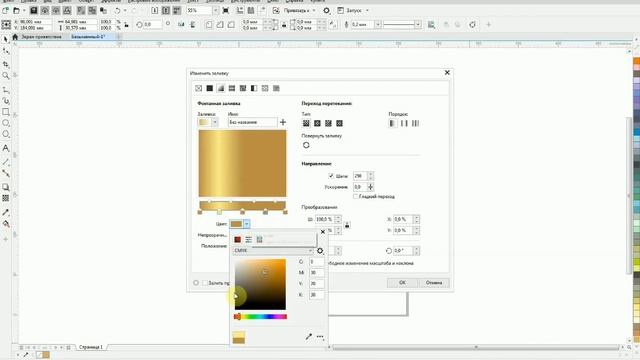This screenshot has height=360, width=640.
Task: Toggle the overprint fill checkbox at dialog bottom
Action: coord(205,283)
